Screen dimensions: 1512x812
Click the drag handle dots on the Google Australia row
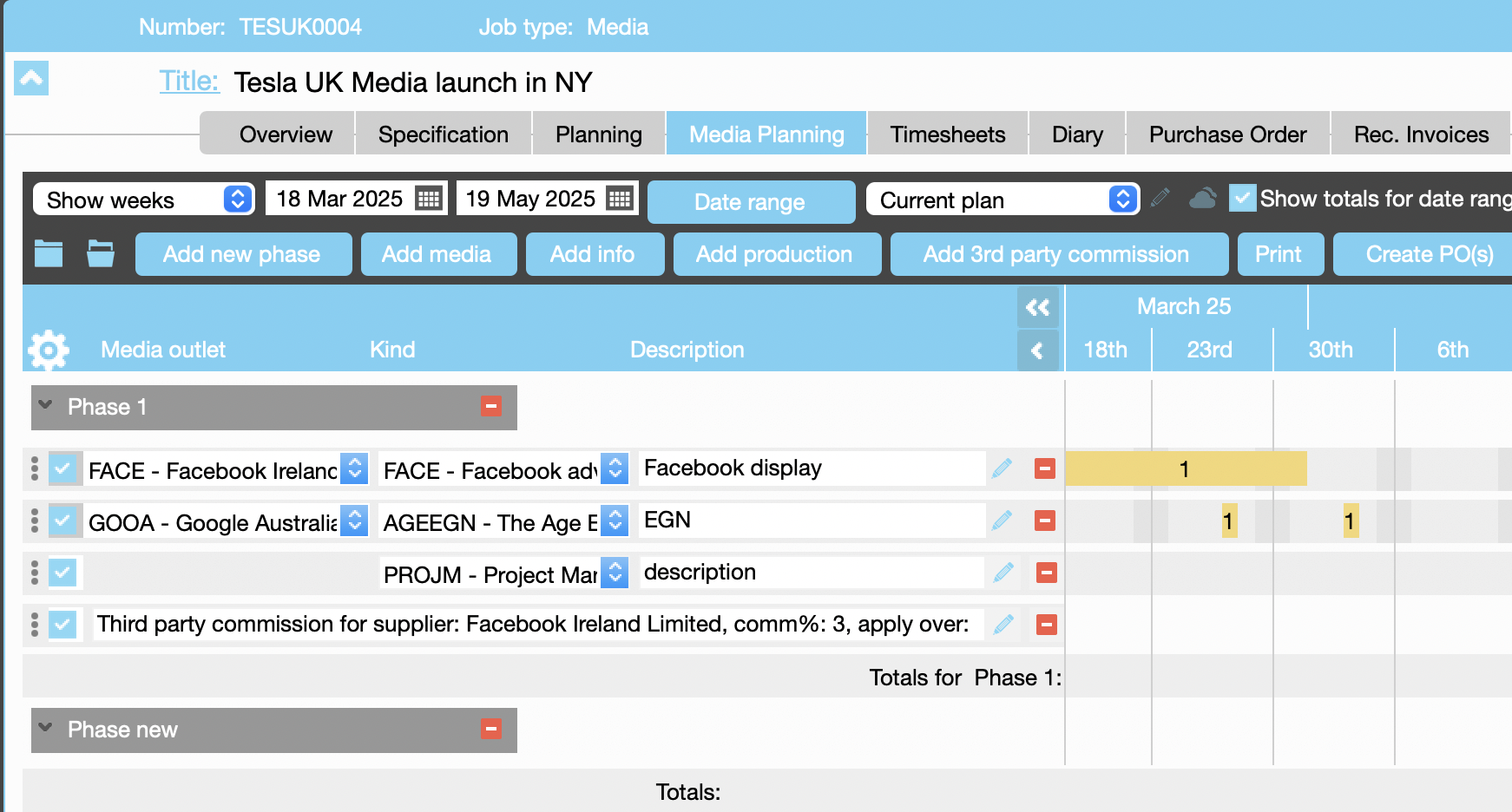35,521
